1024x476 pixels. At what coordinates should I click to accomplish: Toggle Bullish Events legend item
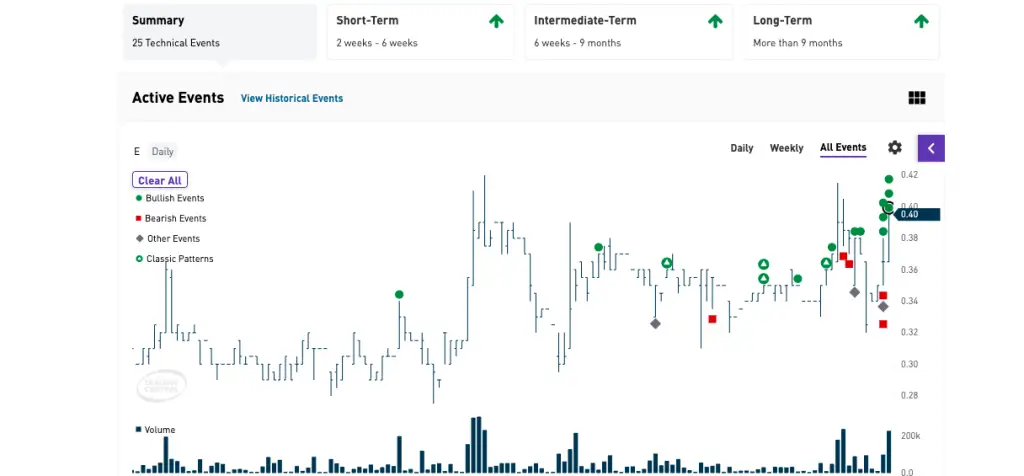[x=170, y=198]
